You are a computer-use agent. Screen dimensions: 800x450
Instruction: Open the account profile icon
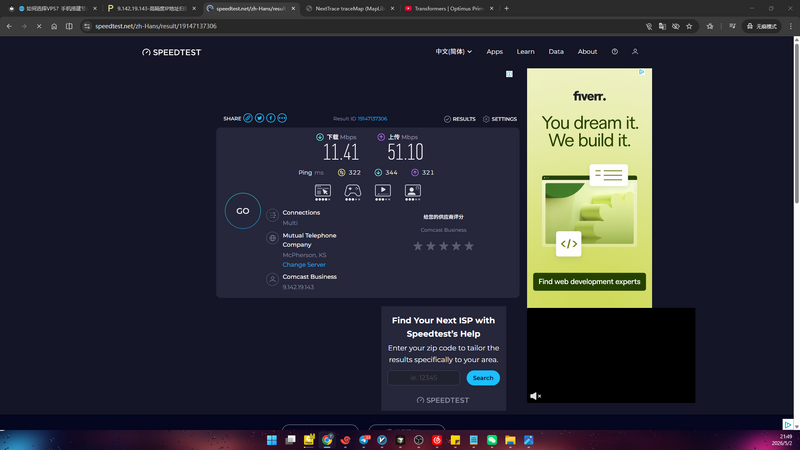[x=635, y=52]
